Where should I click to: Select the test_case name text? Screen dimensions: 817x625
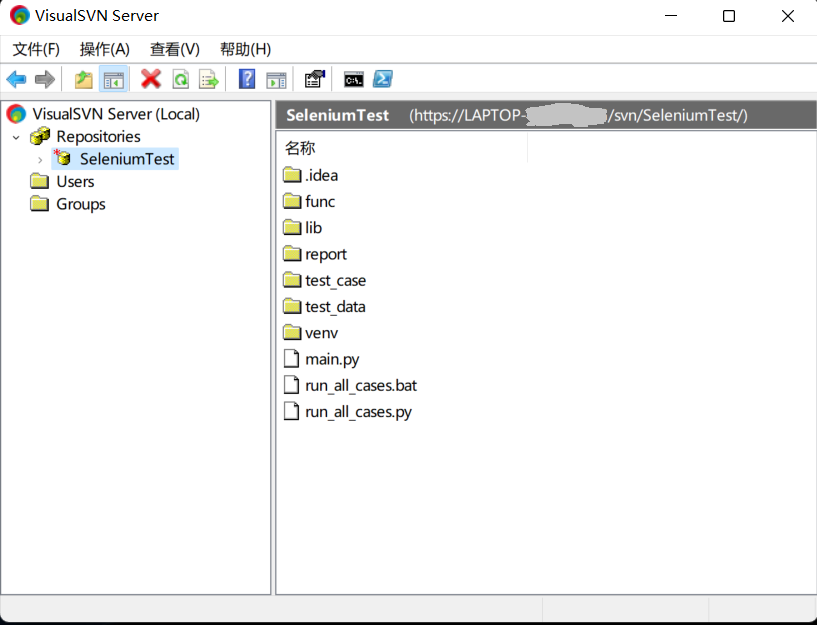(336, 280)
